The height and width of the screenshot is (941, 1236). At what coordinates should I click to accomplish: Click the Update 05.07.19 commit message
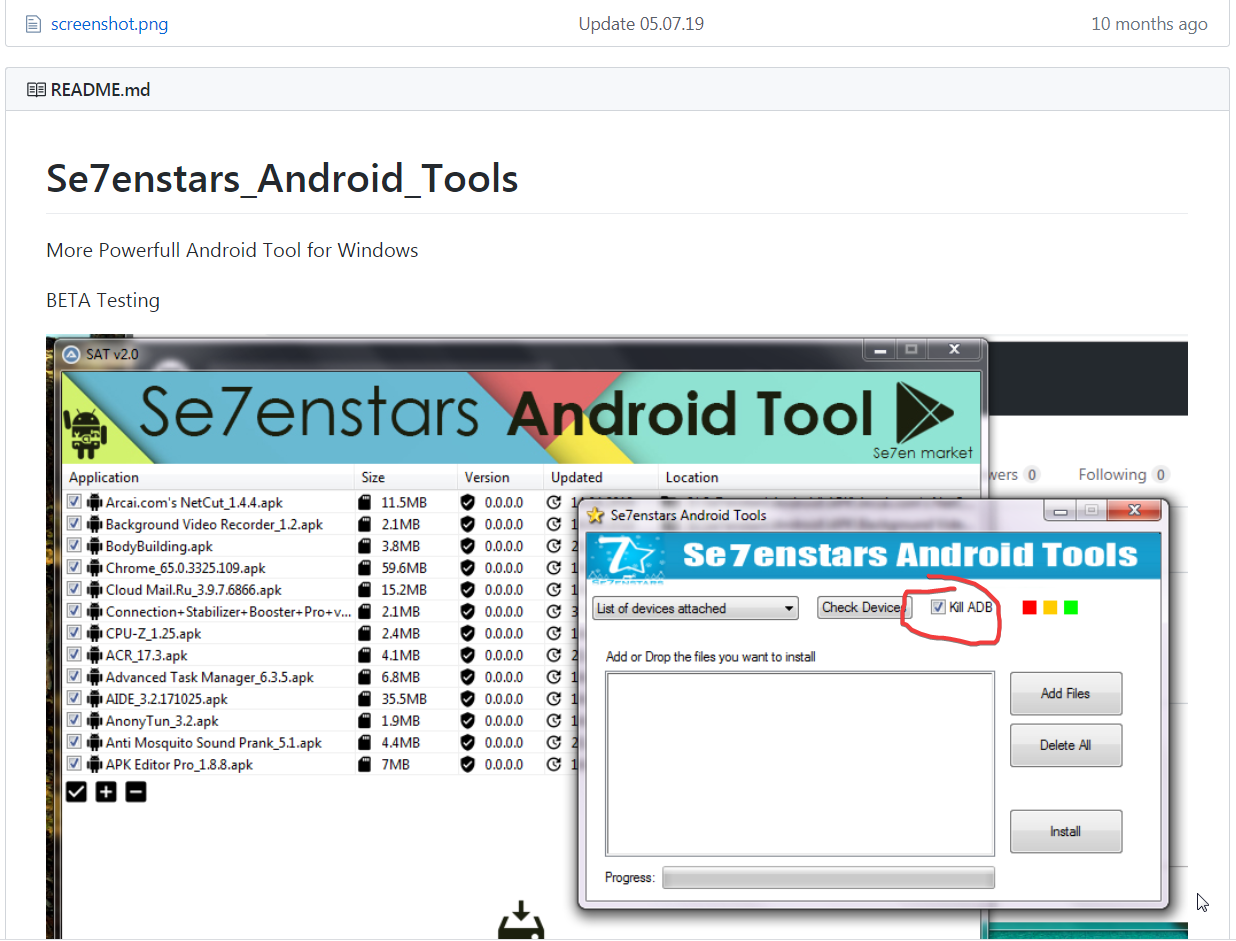click(641, 24)
